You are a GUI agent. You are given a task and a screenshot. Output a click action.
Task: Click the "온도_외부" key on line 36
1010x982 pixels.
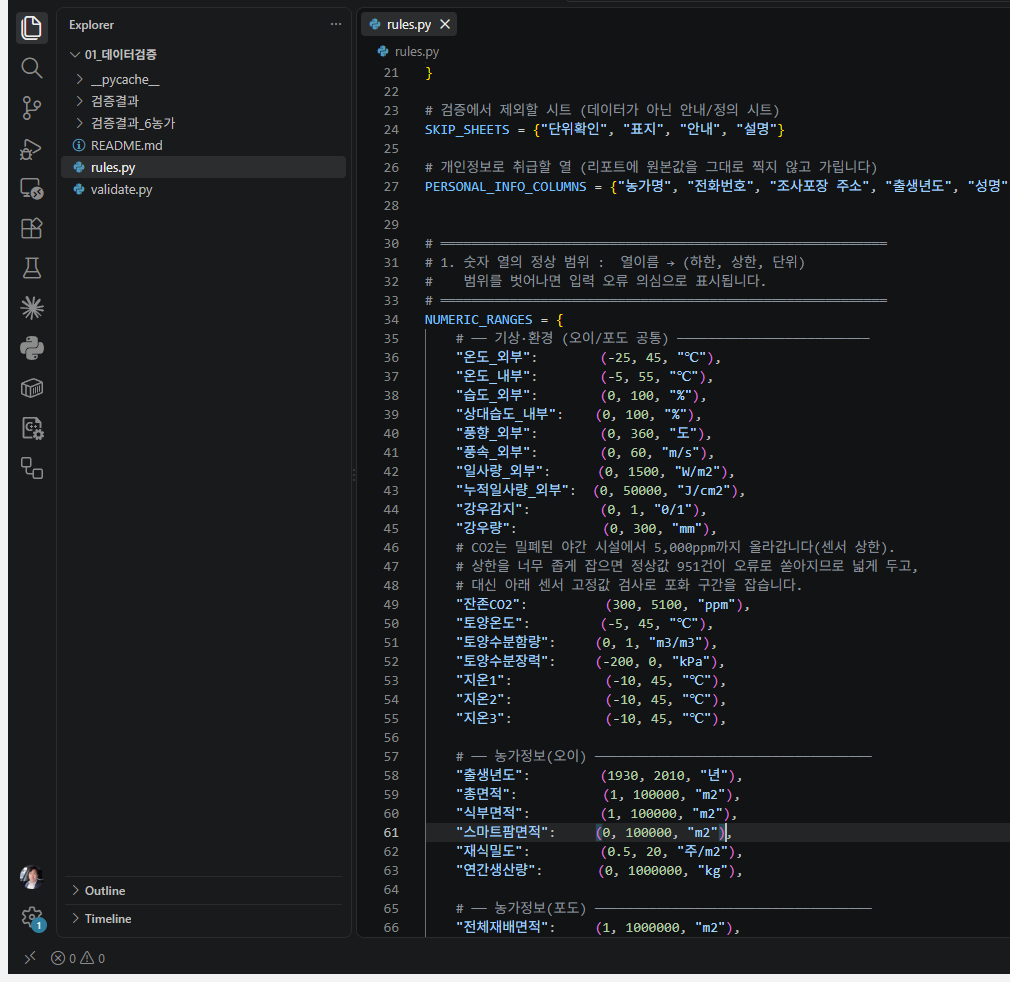coord(492,357)
